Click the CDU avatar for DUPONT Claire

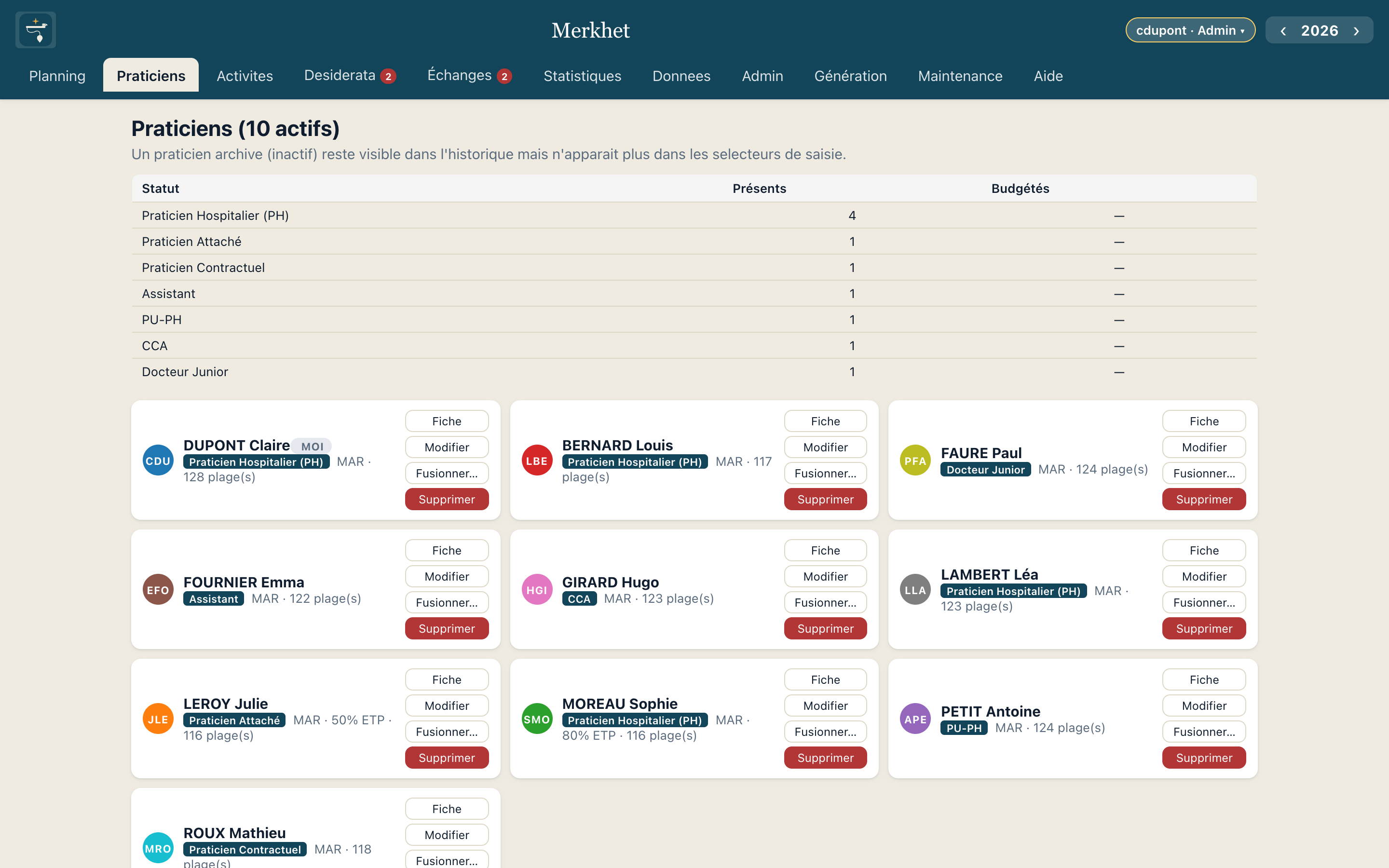158,461
